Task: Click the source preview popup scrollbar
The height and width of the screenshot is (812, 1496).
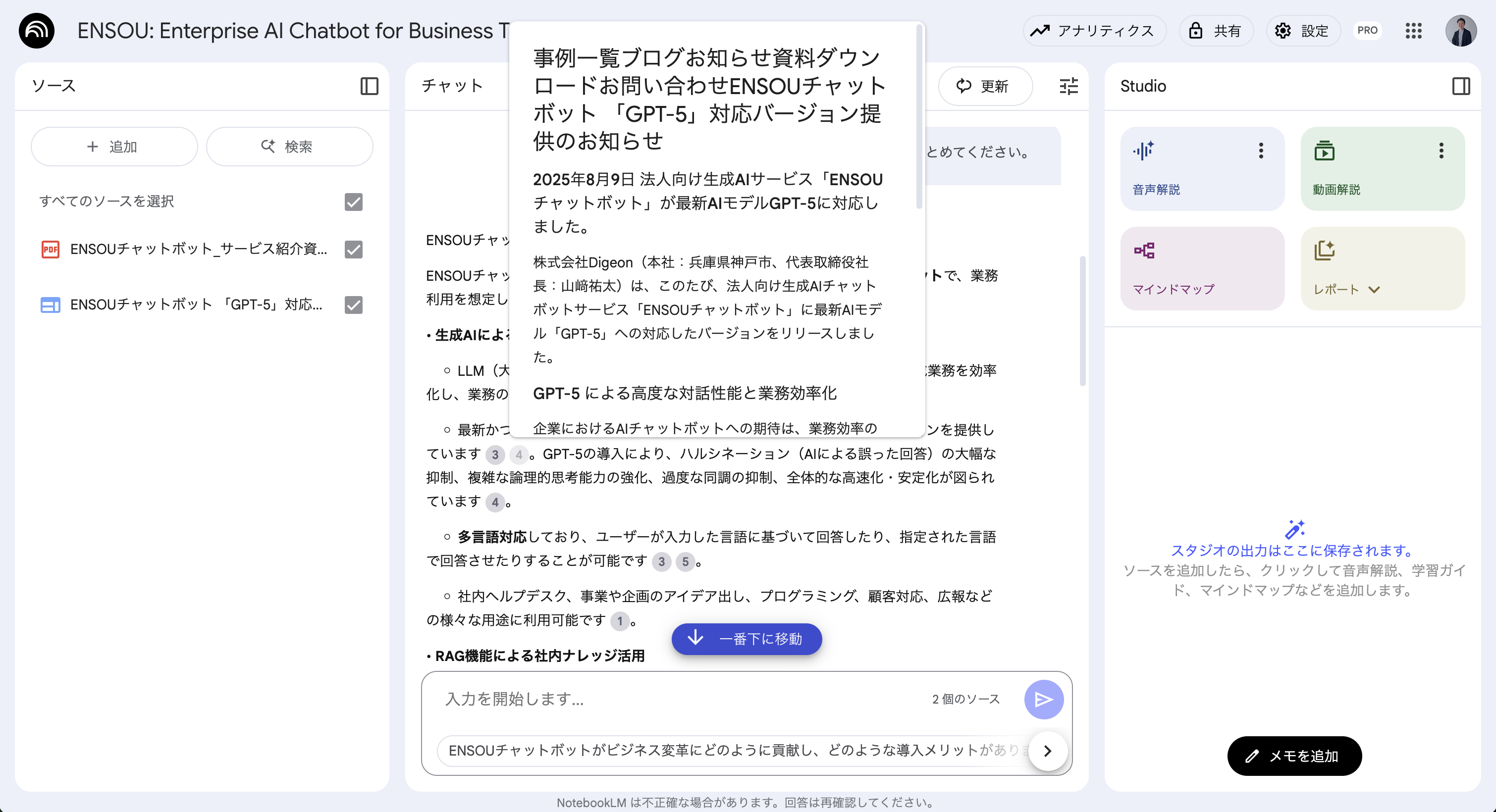Action: coord(919,116)
